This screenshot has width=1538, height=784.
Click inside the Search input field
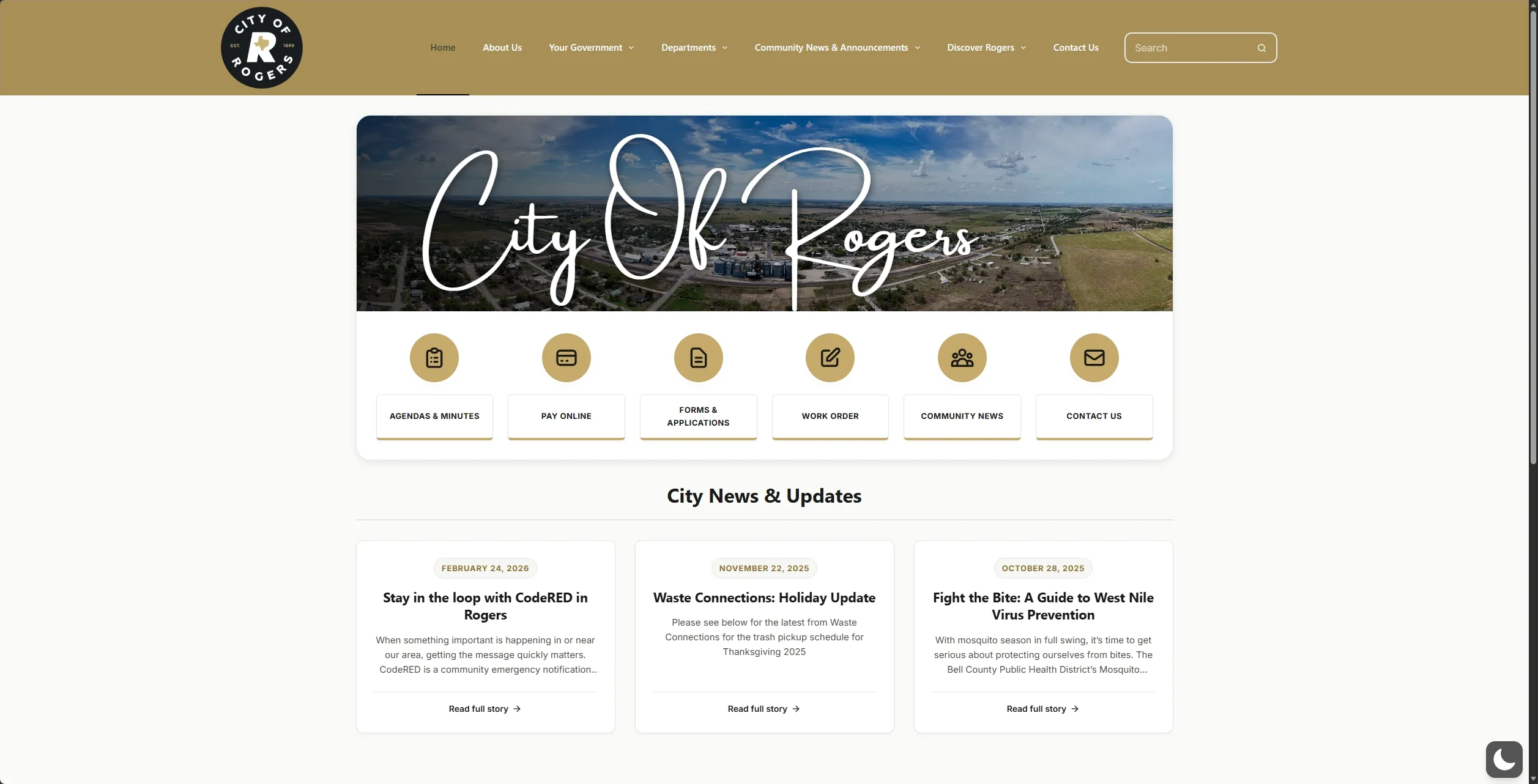tap(1187, 47)
